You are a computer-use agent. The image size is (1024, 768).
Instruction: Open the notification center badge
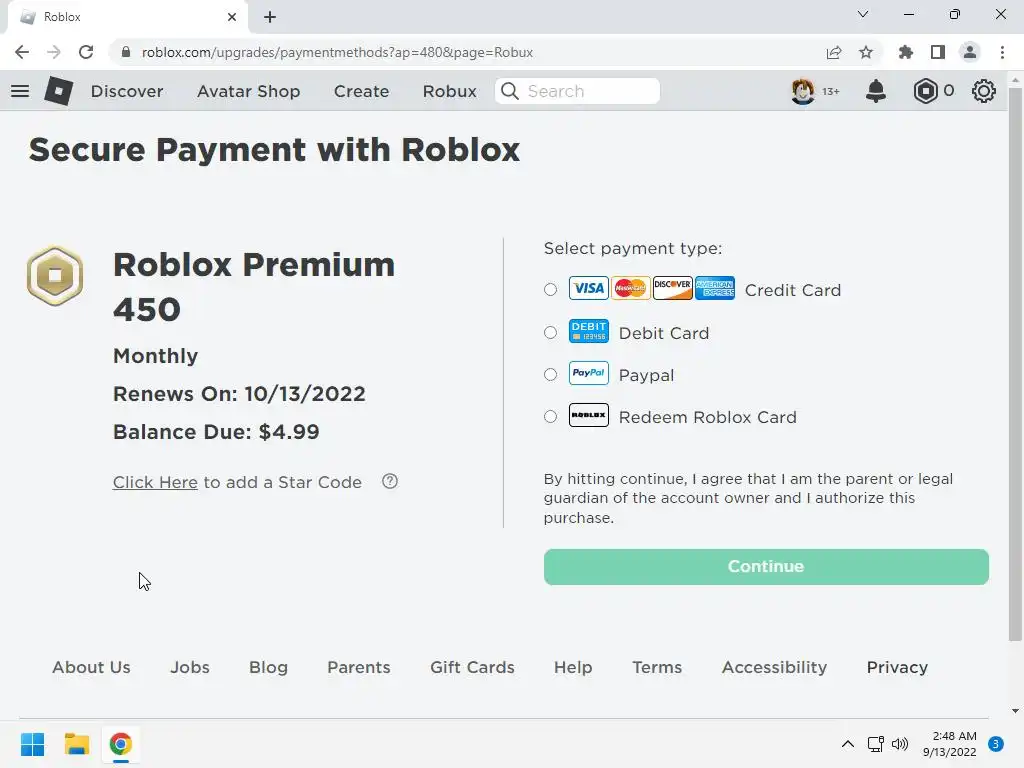coord(996,744)
